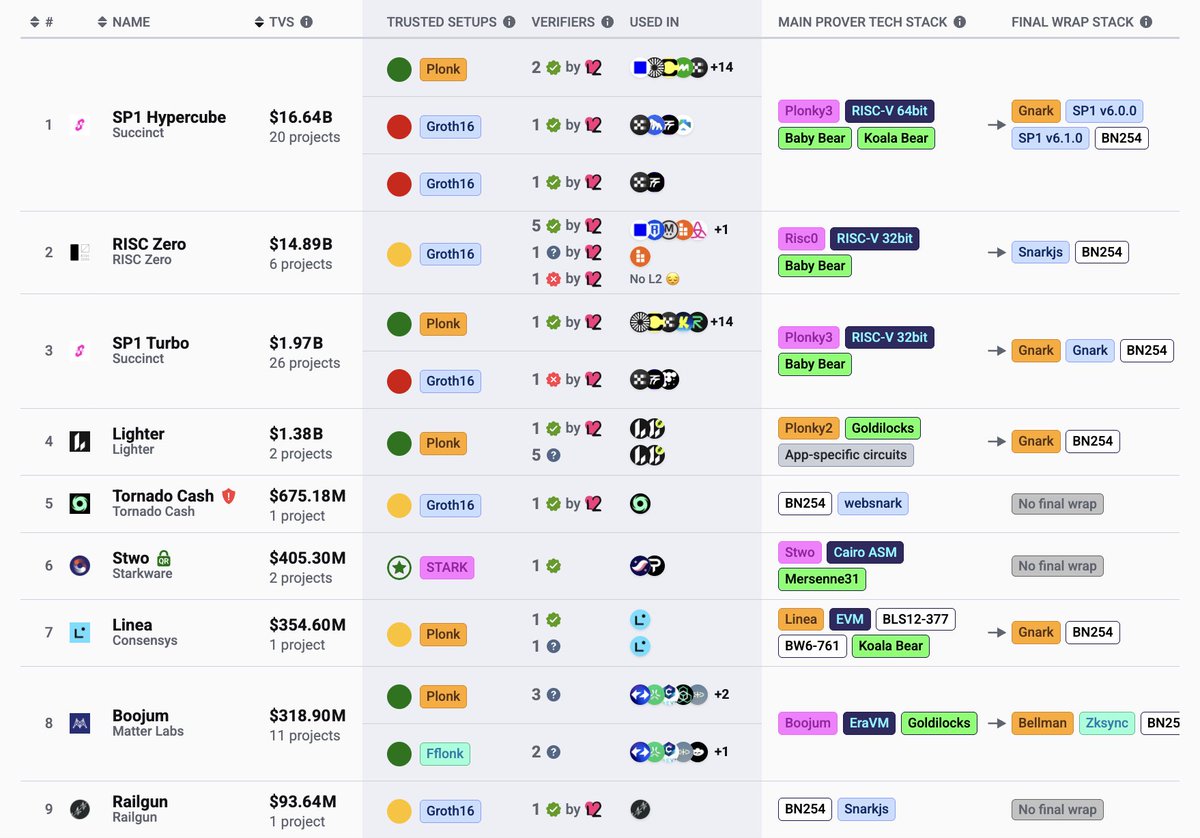Open the SP1 Hypercube project link
1200x838 pixels.
click(x=169, y=117)
